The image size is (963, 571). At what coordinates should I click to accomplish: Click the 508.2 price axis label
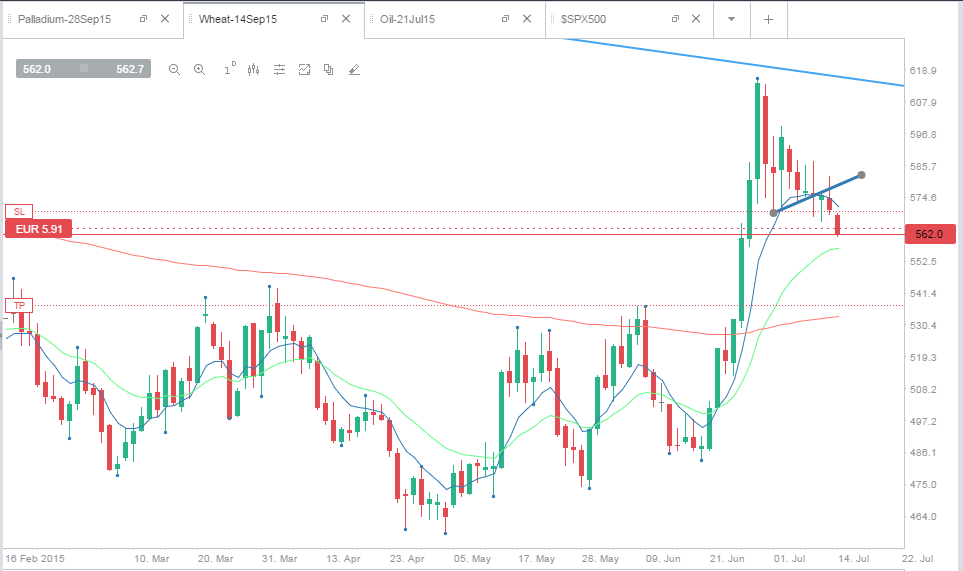tap(922, 389)
